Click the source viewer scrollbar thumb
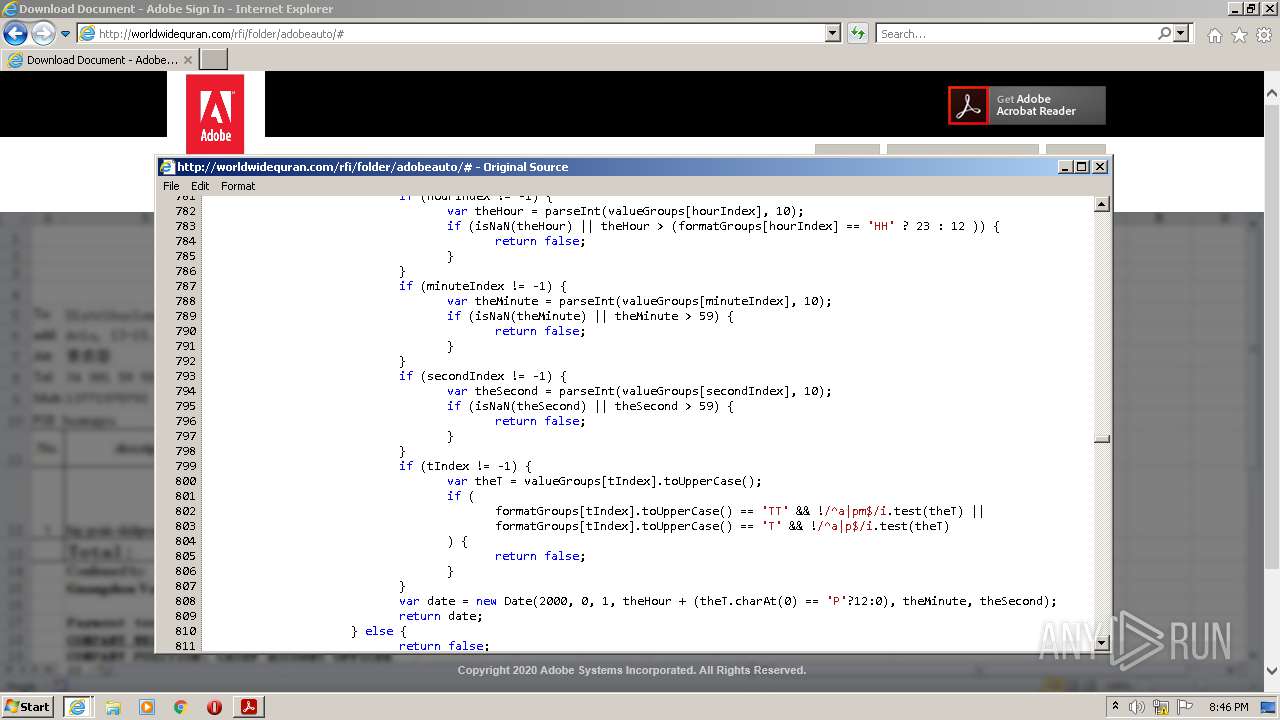The image size is (1280, 720). 1102,438
